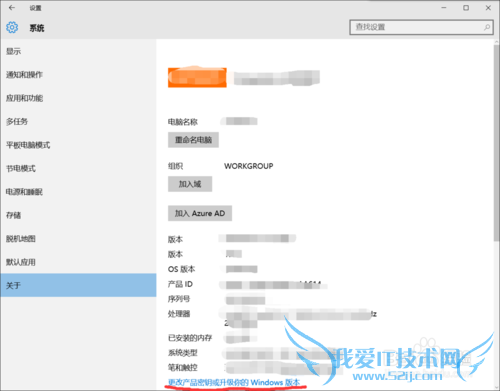Screen dimensions: 500x391
Task: Select 平板电脑模式 in the sidebar
Action: pyautogui.click(x=78, y=145)
